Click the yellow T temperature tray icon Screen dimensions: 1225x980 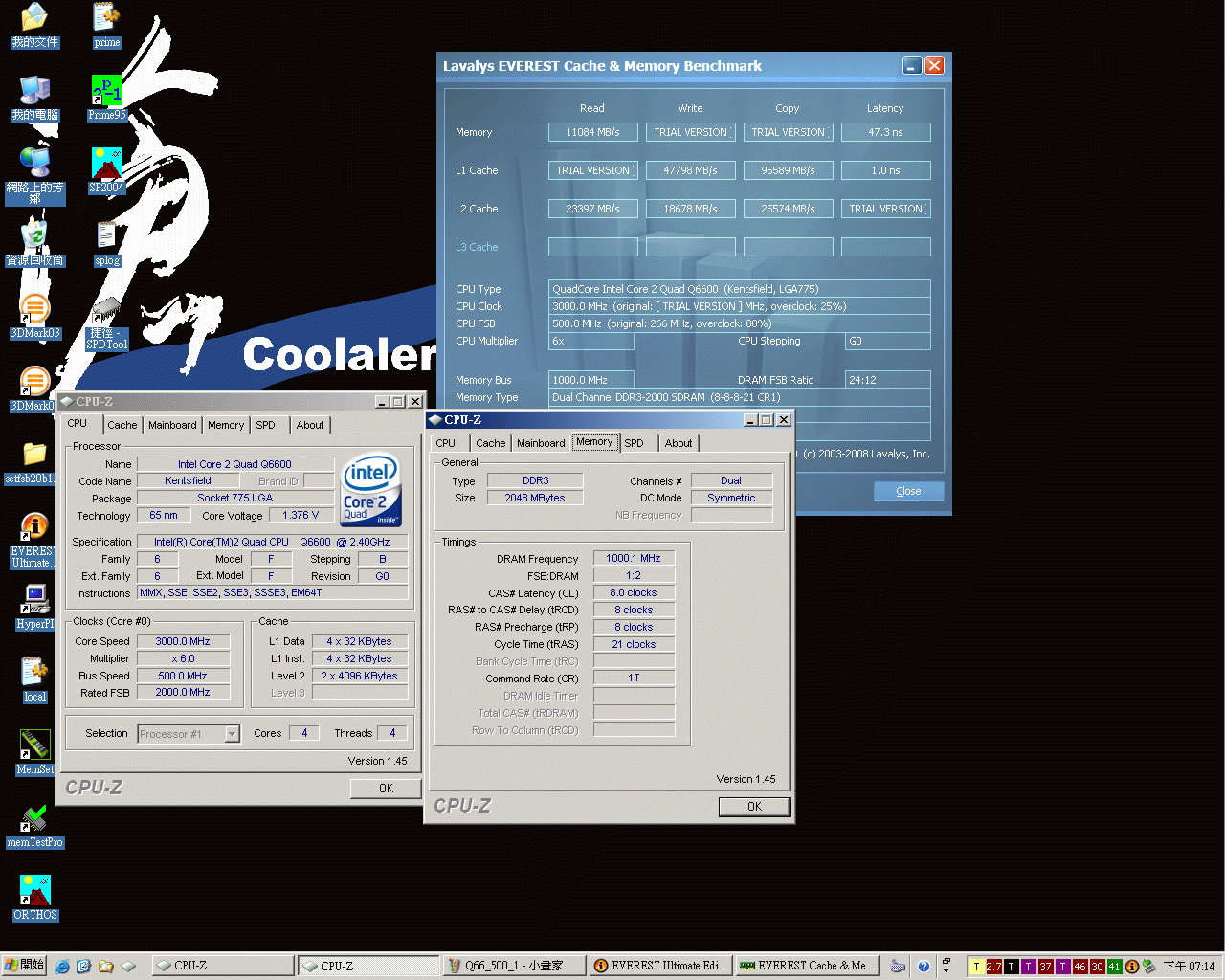coord(976,967)
